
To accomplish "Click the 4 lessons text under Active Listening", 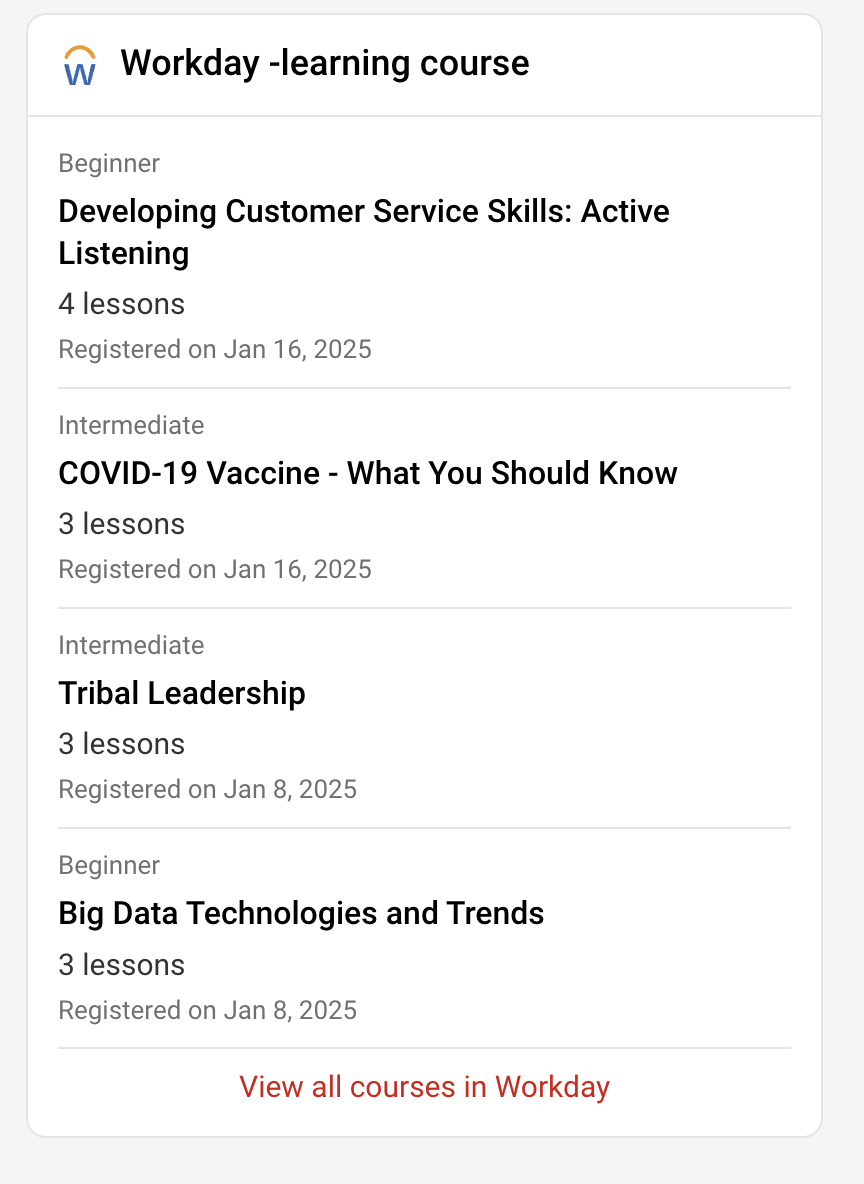I will click(122, 304).
